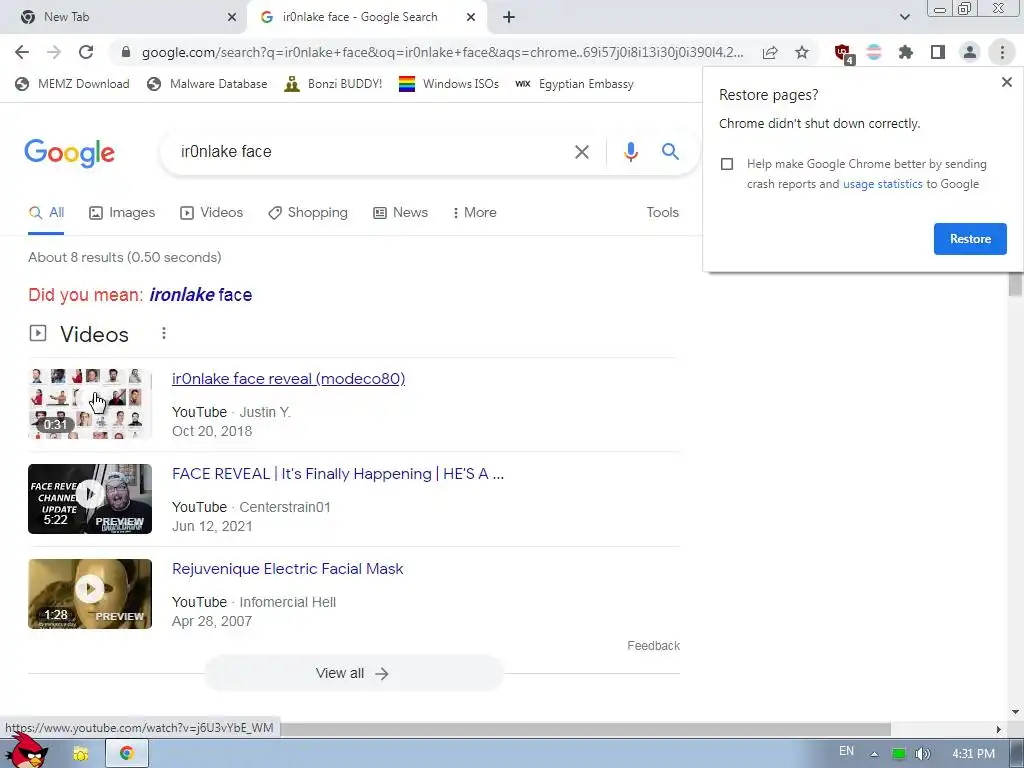Click the forward navigation arrow
The height and width of the screenshot is (768, 1024).
coord(54,52)
